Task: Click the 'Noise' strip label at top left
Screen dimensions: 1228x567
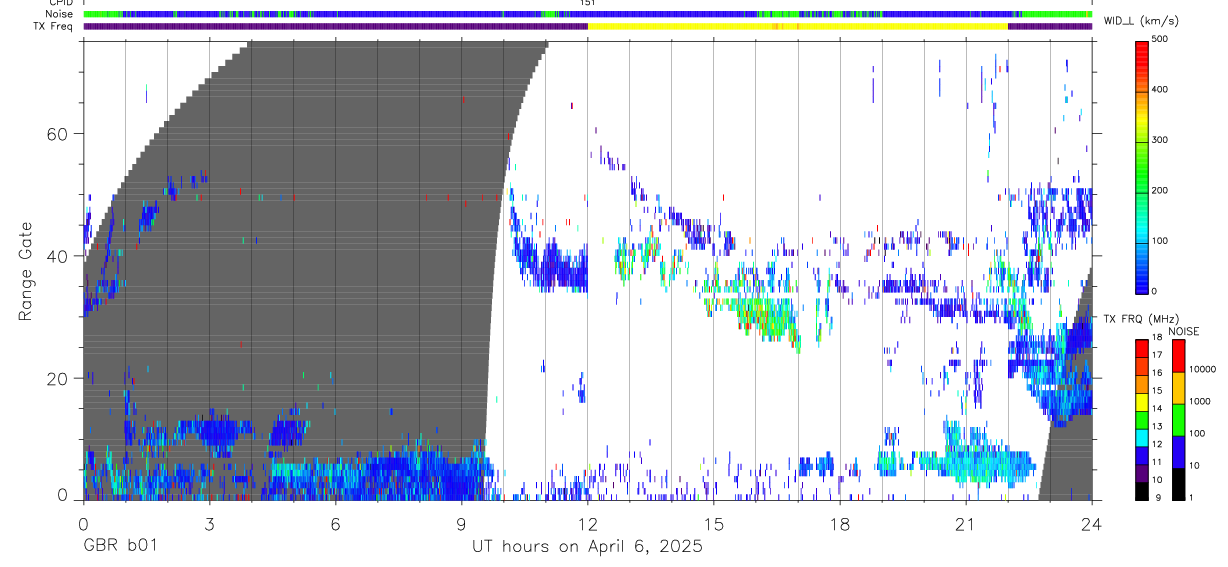Action: [60, 15]
